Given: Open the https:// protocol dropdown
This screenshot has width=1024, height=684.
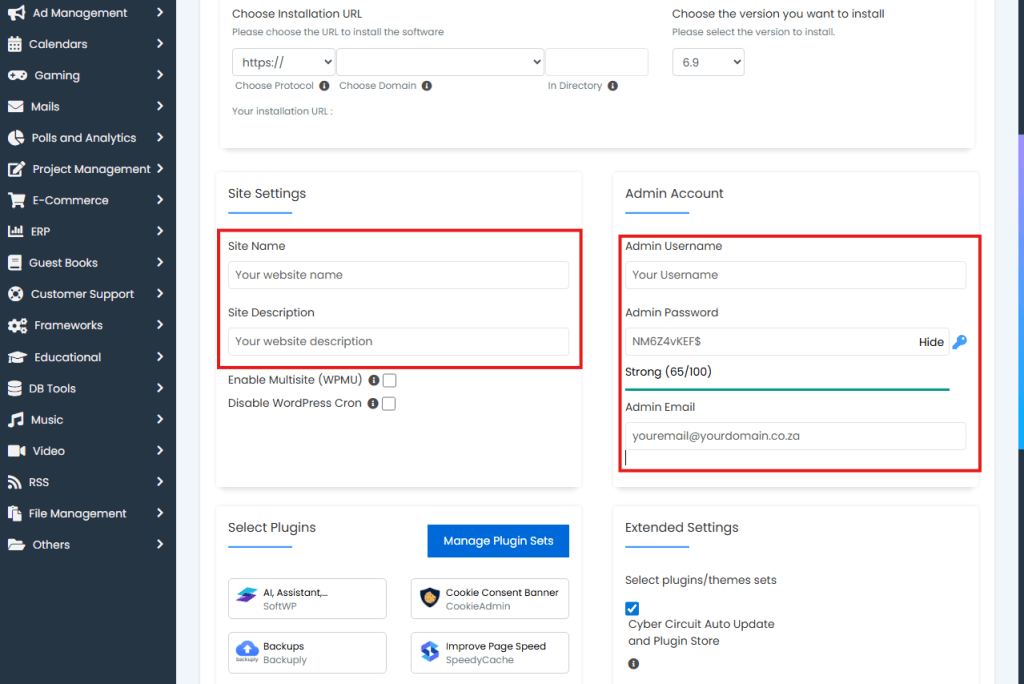Looking at the screenshot, I should click(283, 62).
